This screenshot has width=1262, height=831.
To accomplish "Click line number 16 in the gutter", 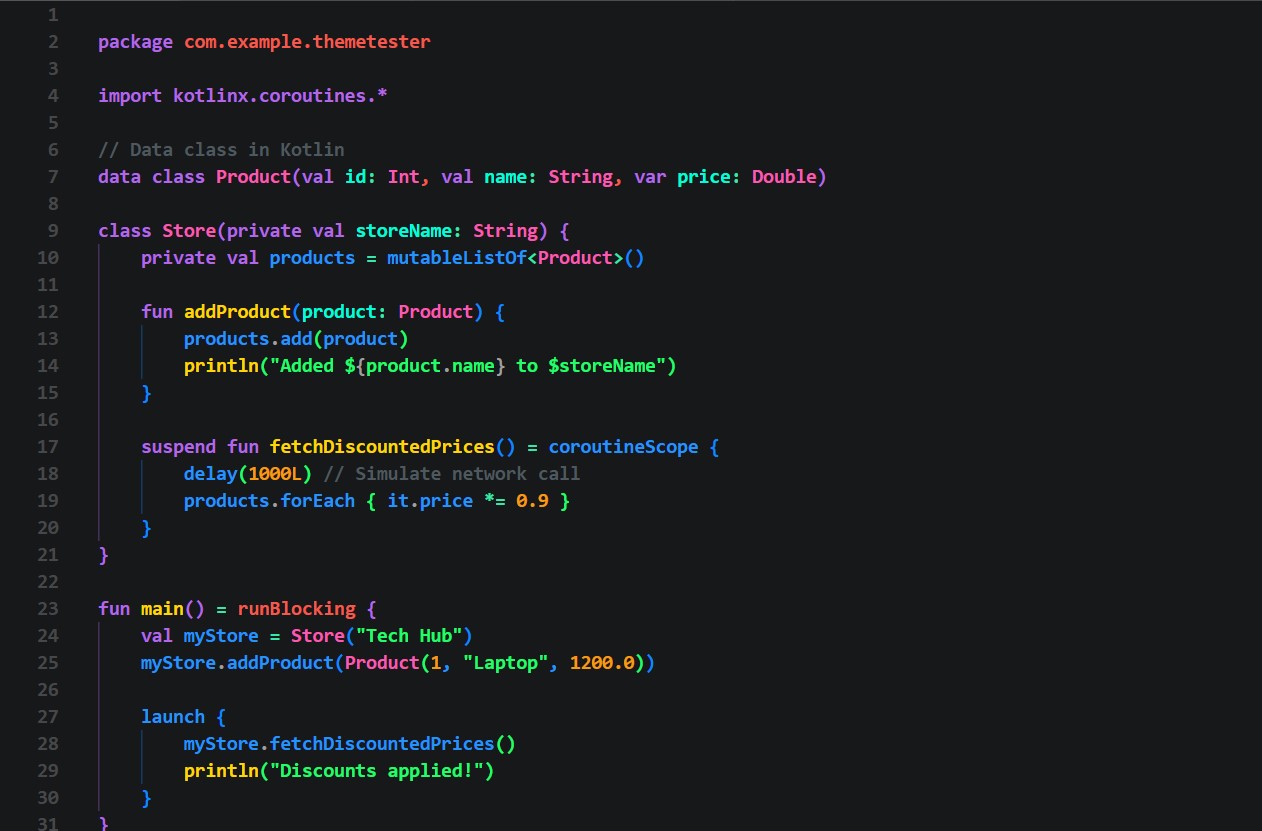I will [48, 420].
